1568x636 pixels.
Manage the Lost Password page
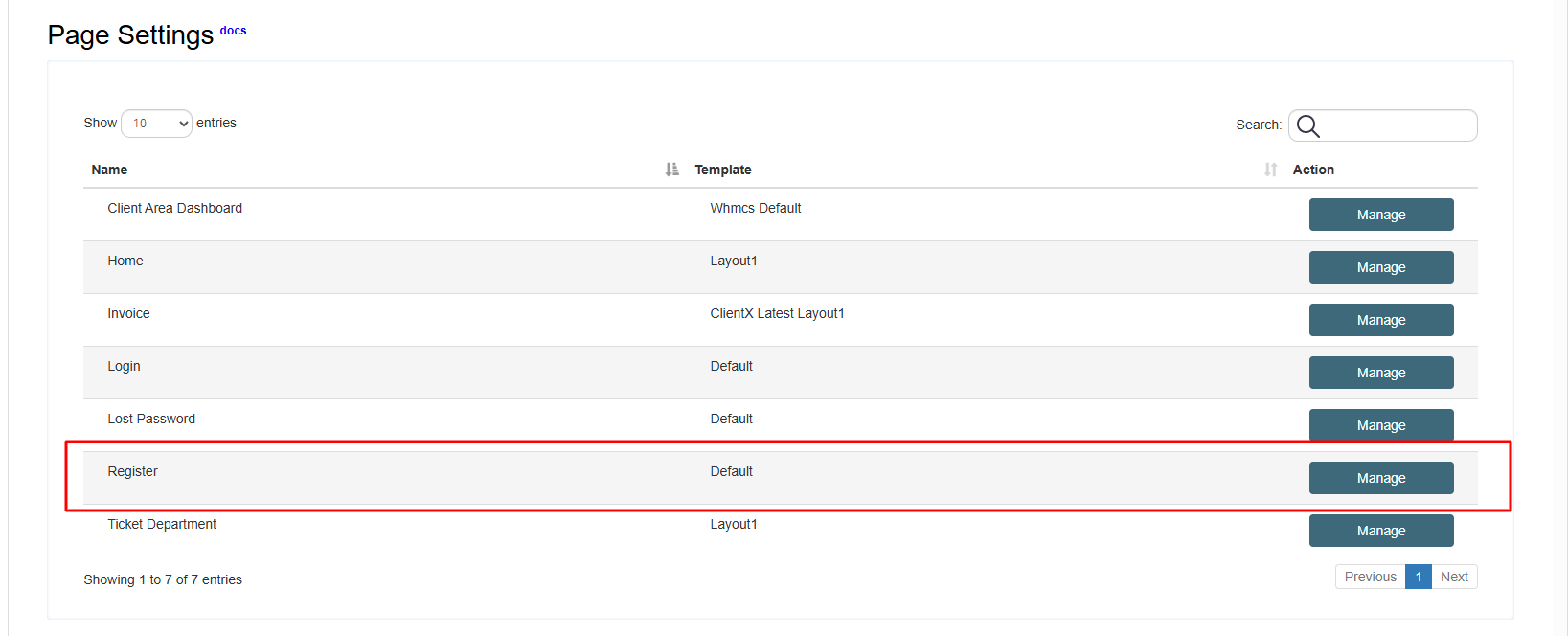click(x=1380, y=424)
